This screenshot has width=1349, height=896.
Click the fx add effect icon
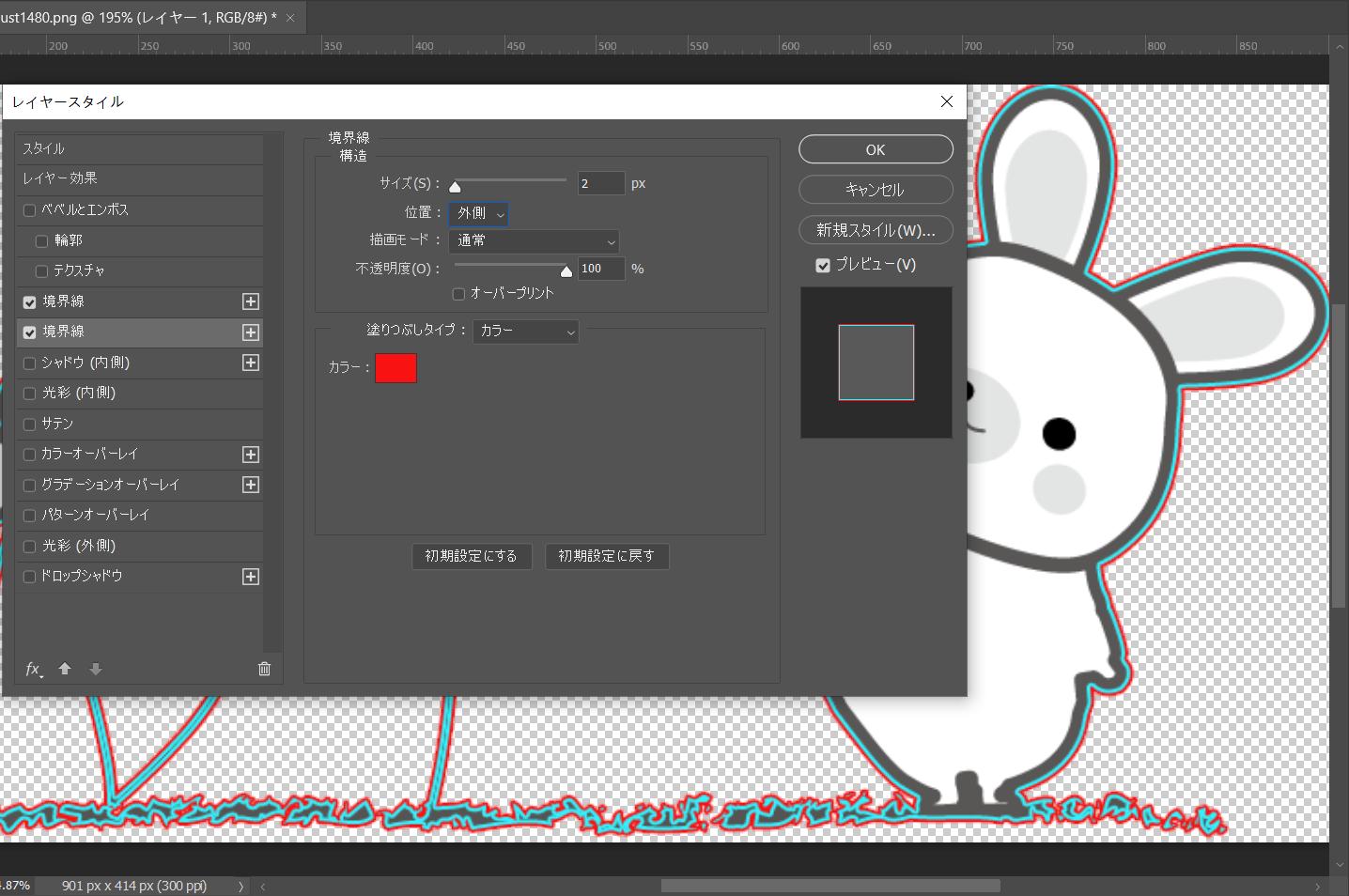33,669
